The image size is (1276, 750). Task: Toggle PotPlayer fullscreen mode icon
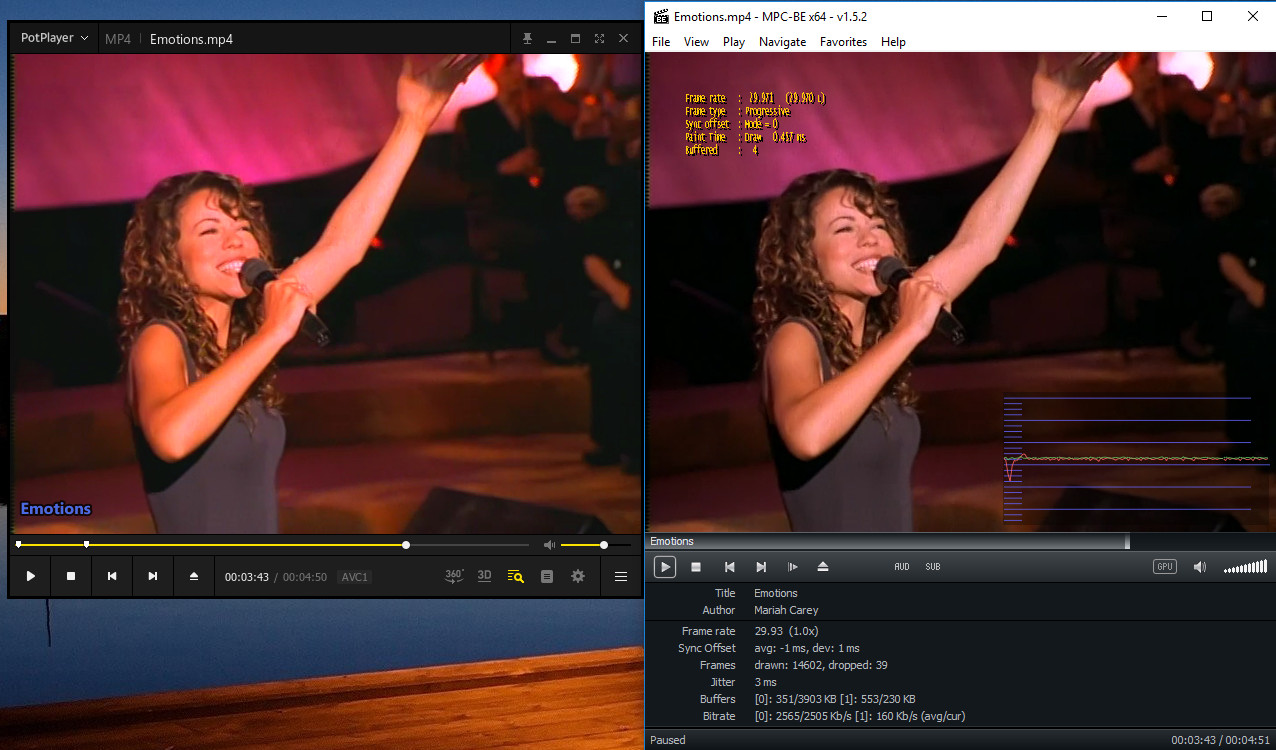pyautogui.click(x=599, y=38)
